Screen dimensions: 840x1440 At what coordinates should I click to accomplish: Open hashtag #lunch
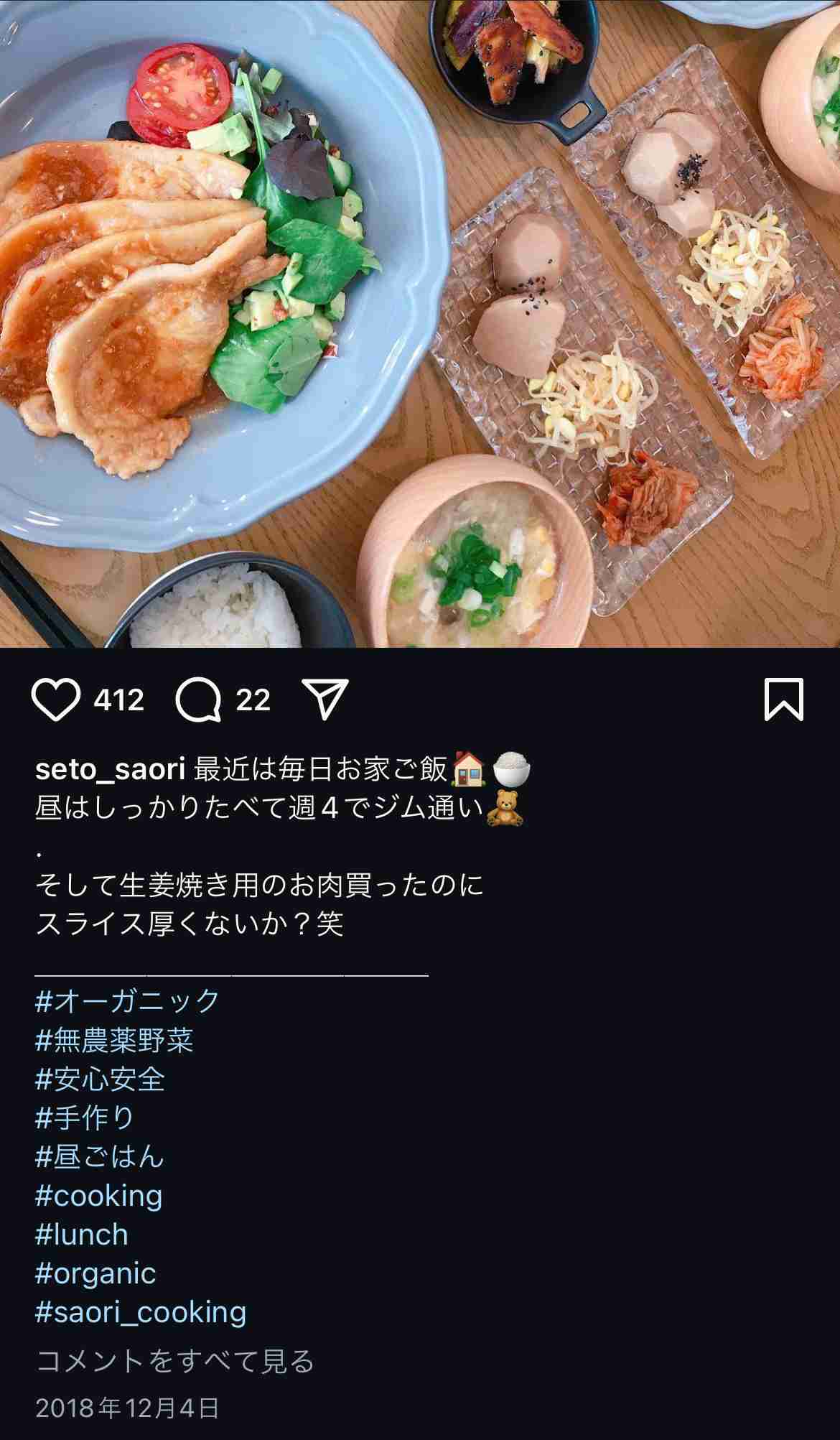pyautogui.click(x=82, y=1235)
